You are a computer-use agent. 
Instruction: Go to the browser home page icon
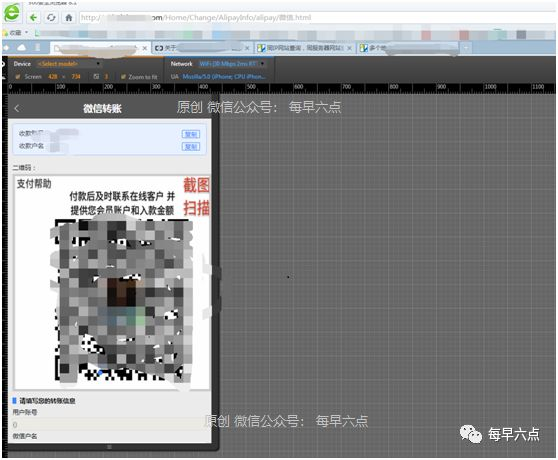(x=69, y=17)
